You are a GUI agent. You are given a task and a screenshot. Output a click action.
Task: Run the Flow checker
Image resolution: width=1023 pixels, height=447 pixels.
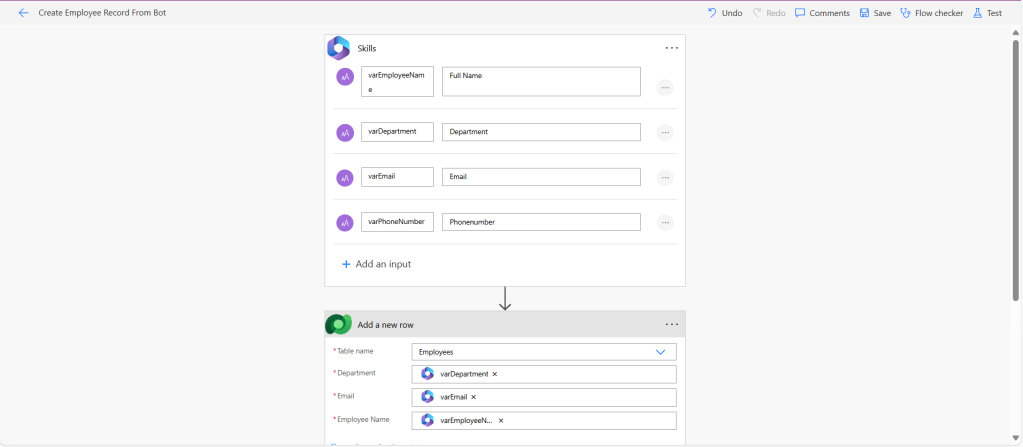pos(931,13)
